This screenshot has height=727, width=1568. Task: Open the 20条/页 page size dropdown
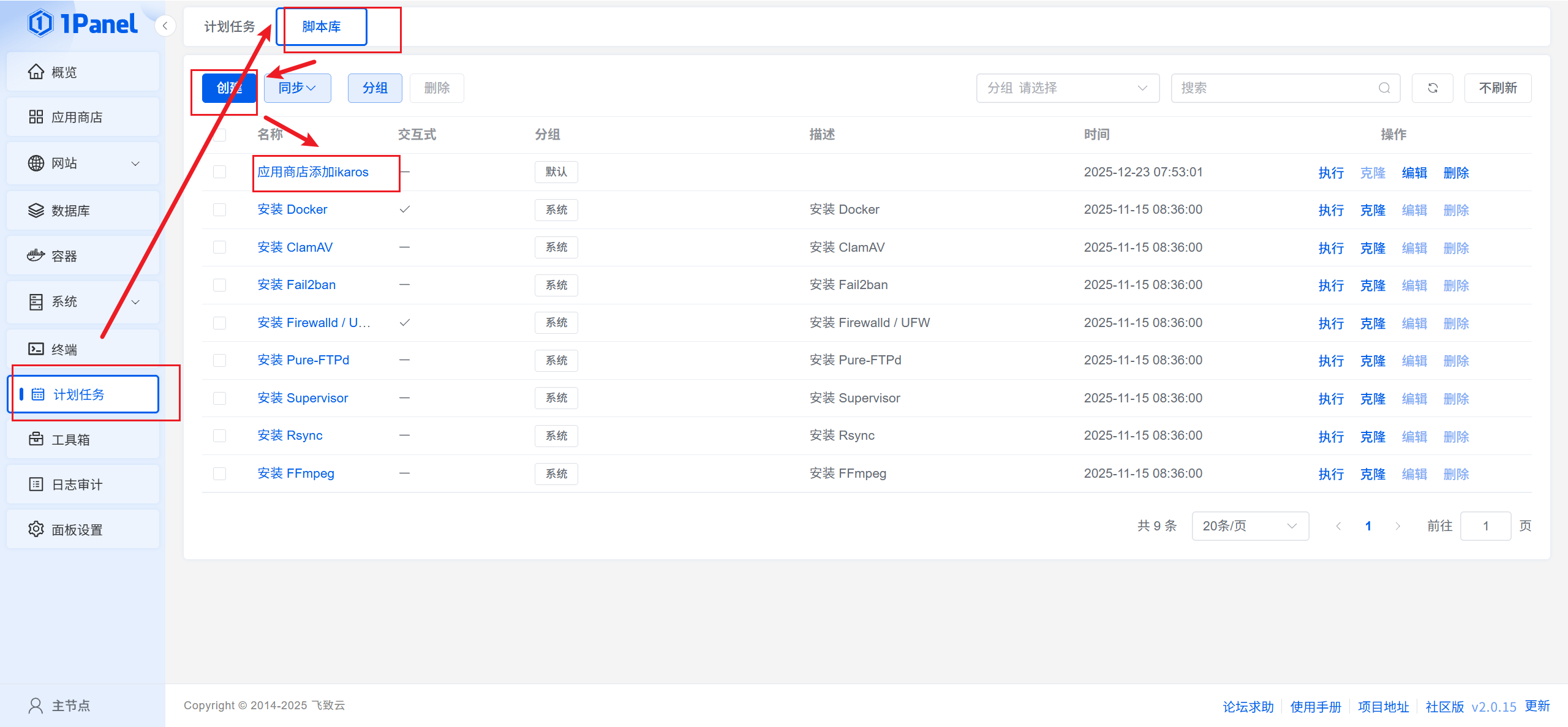(x=1249, y=526)
